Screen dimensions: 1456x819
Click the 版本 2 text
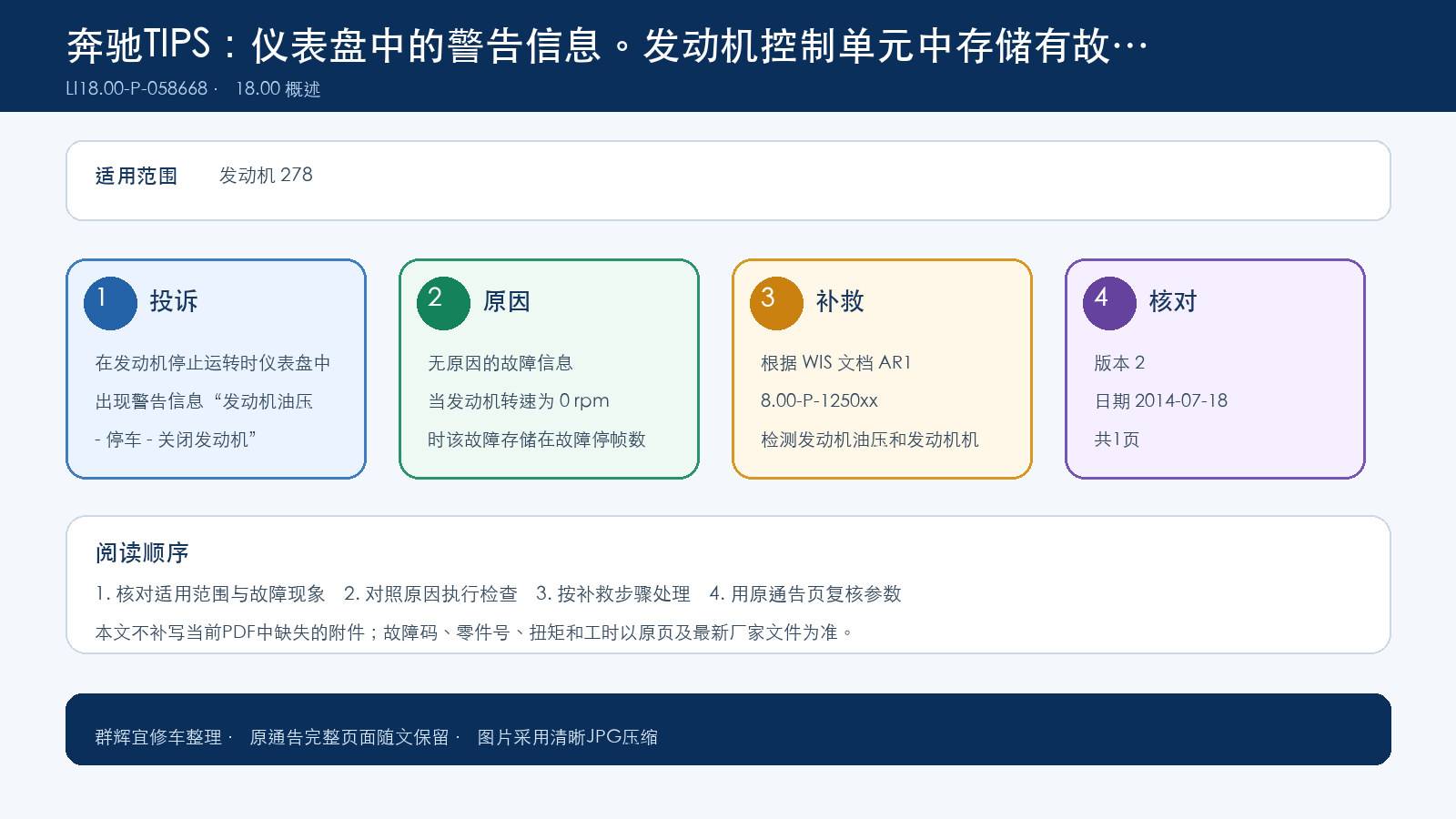pyautogui.click(x=1119, y=363)
